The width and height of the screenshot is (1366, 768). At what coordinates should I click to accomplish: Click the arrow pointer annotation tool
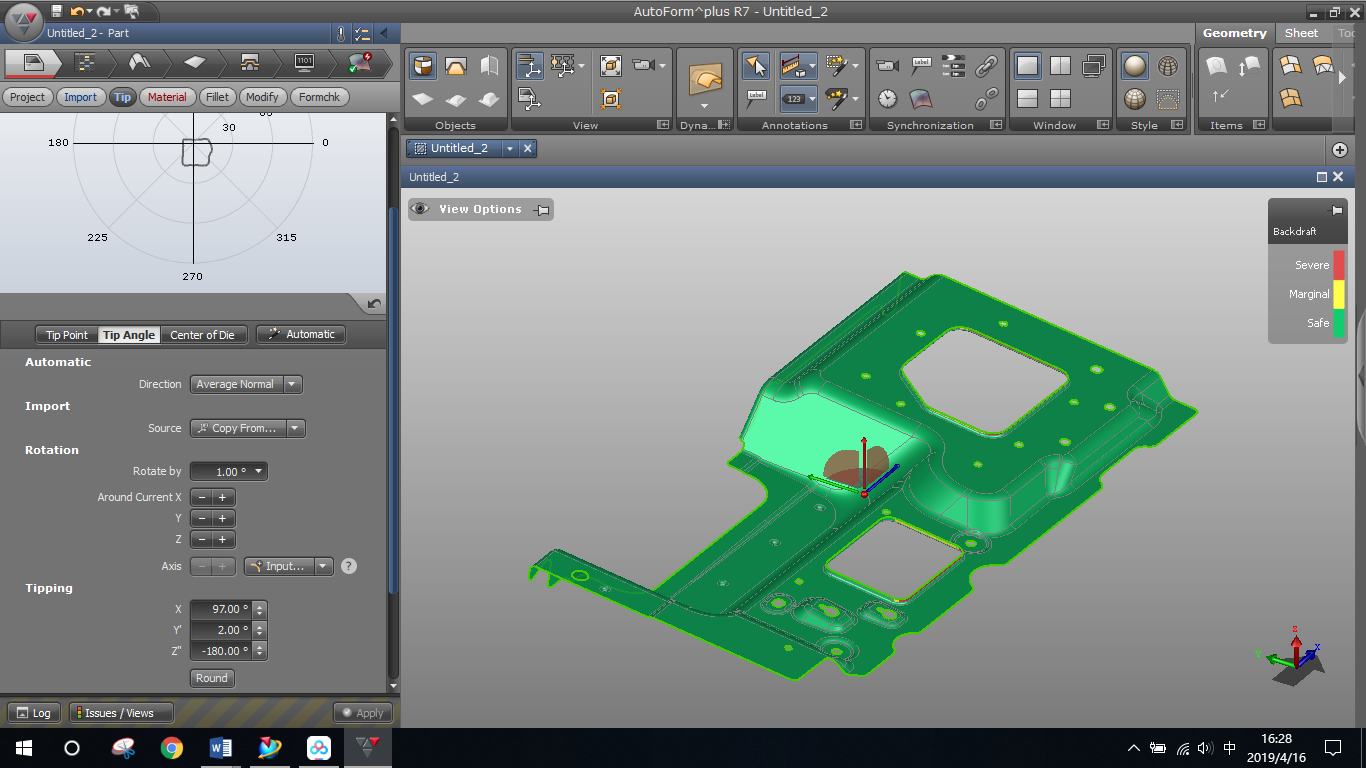[756, 67]
